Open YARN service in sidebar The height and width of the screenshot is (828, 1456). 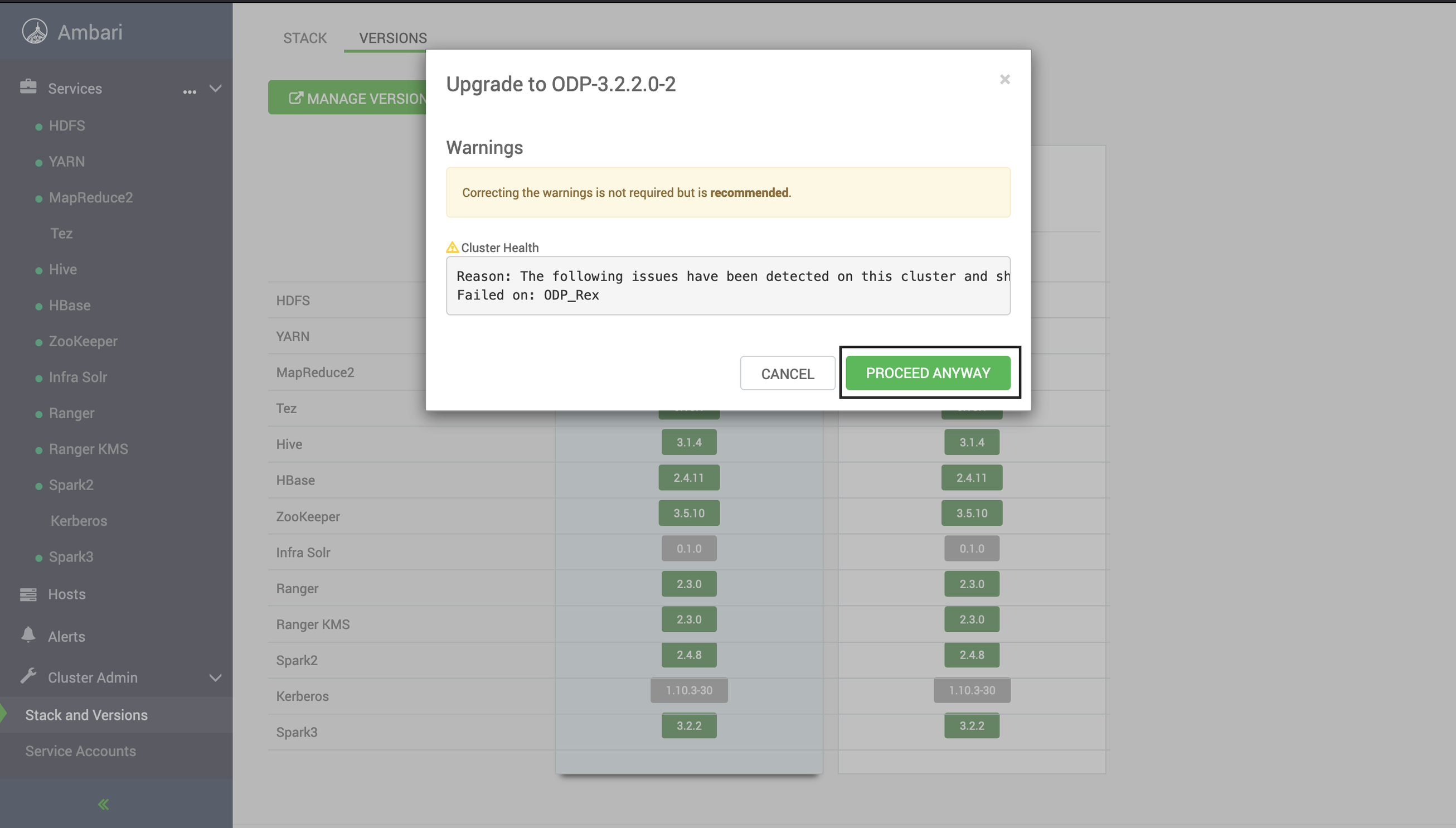pyautogui.click(x=66, y=162)
